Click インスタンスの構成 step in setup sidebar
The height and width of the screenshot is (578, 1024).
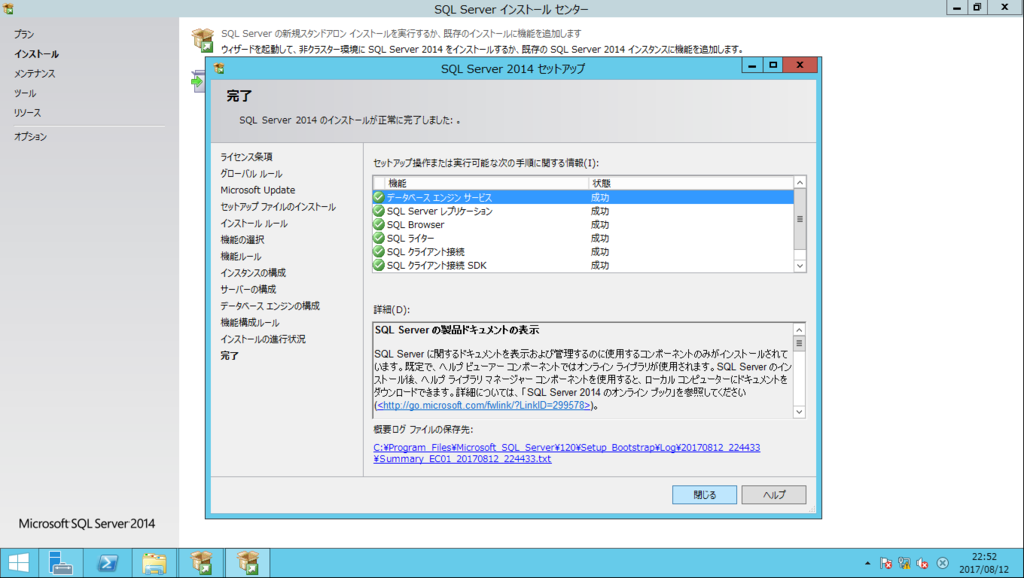253,272
